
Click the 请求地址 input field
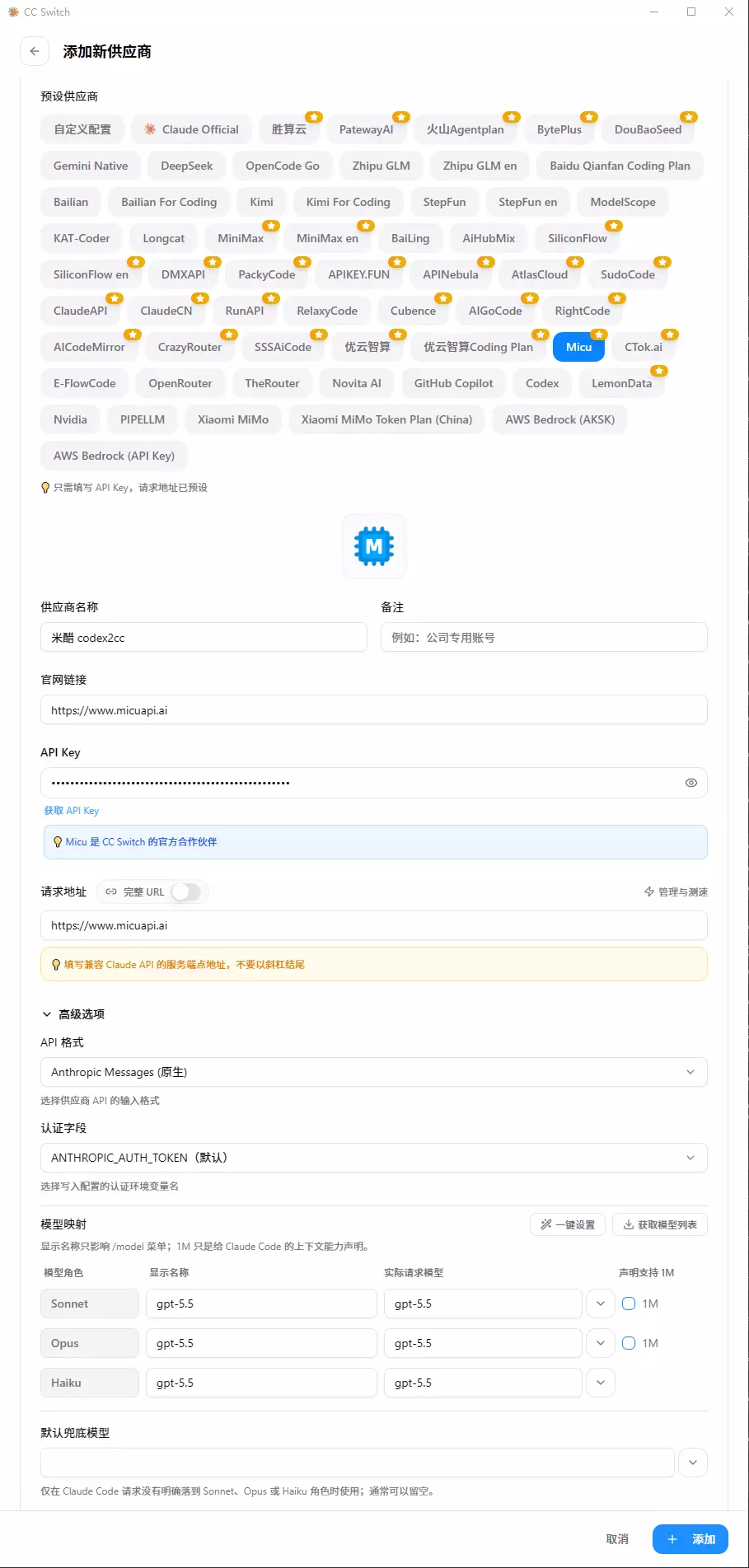point(374,925)
